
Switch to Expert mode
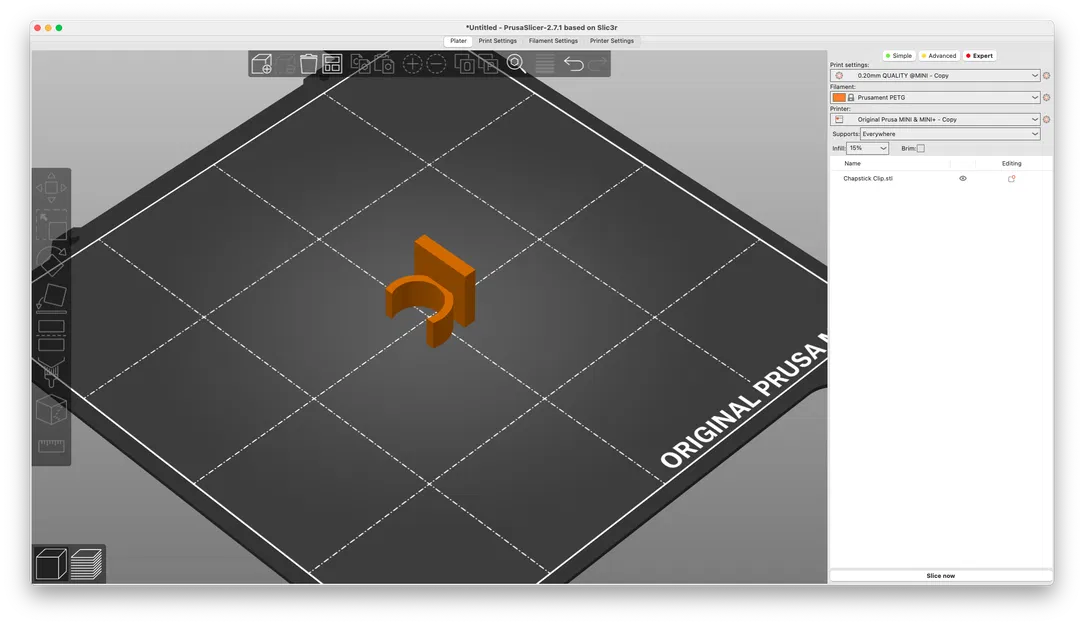(980, 55)
